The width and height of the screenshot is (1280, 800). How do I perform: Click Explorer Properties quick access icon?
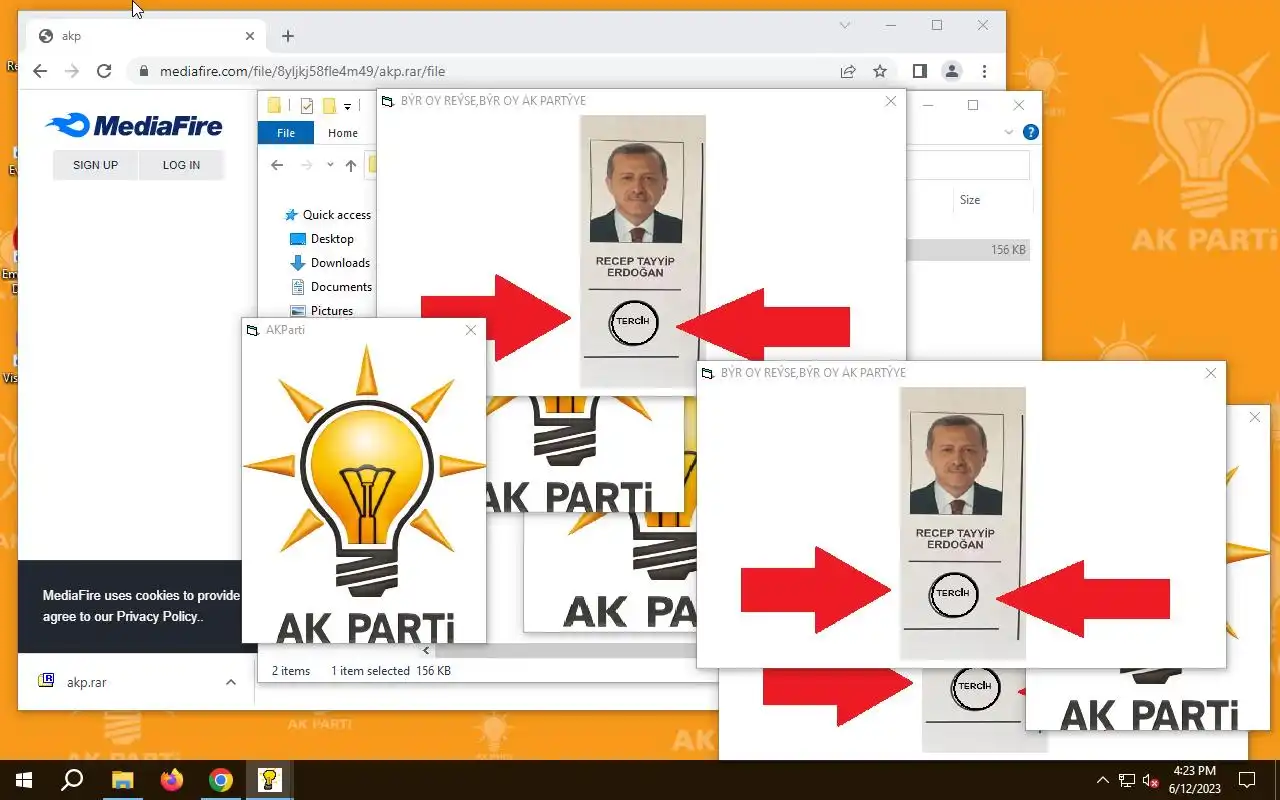pyautogui.click(x=307, y=106)
